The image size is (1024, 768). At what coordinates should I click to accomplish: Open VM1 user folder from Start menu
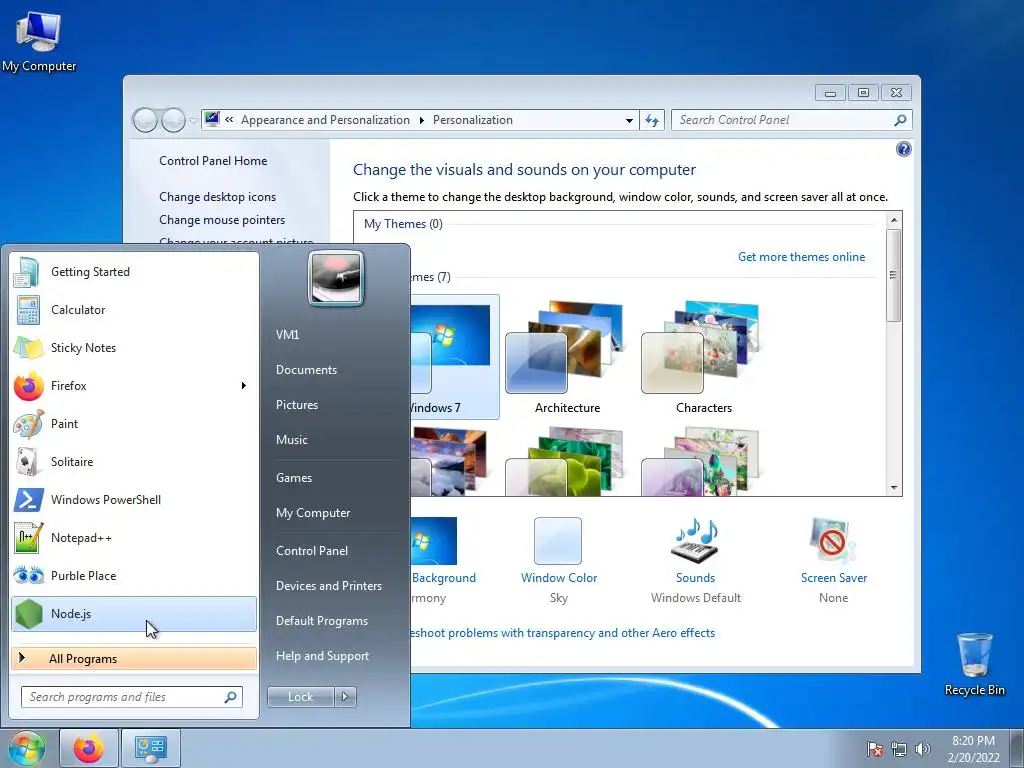[x=287, y=334]
